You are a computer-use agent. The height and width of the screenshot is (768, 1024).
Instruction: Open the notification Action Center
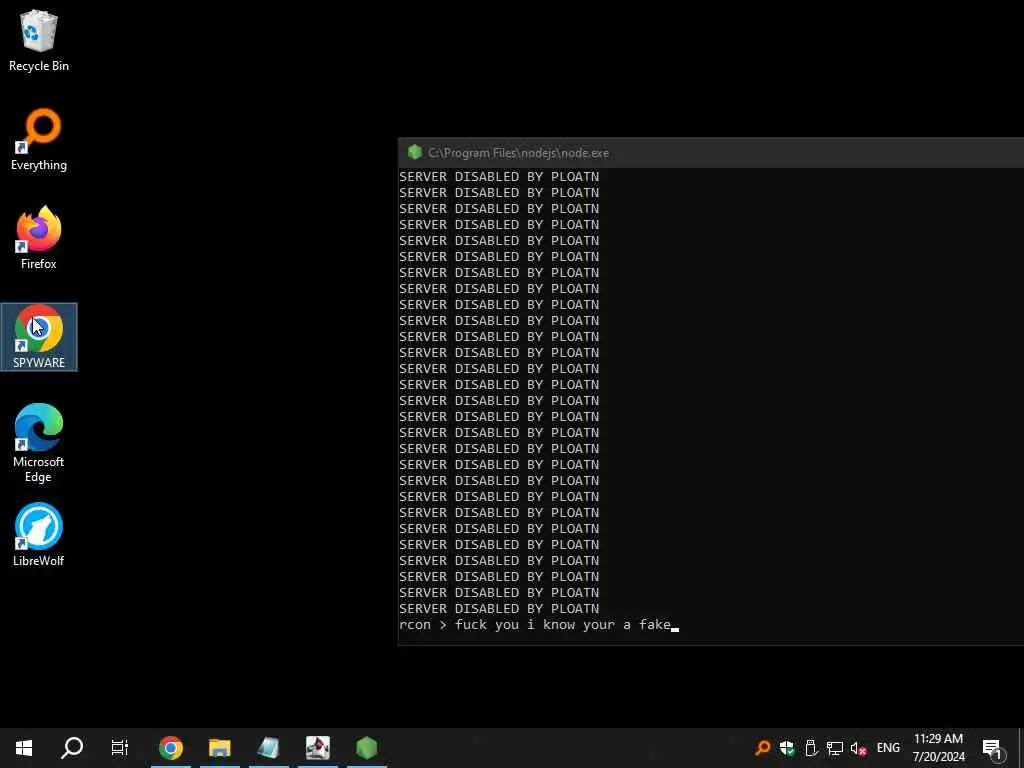pyautogui.click(x=993, y=748)
